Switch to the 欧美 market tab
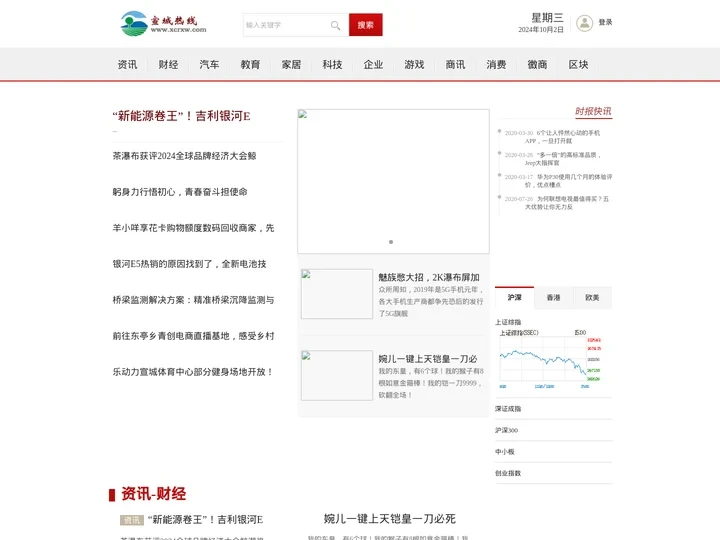This screenshot has width=720, height=540. [x=592, y=298]
